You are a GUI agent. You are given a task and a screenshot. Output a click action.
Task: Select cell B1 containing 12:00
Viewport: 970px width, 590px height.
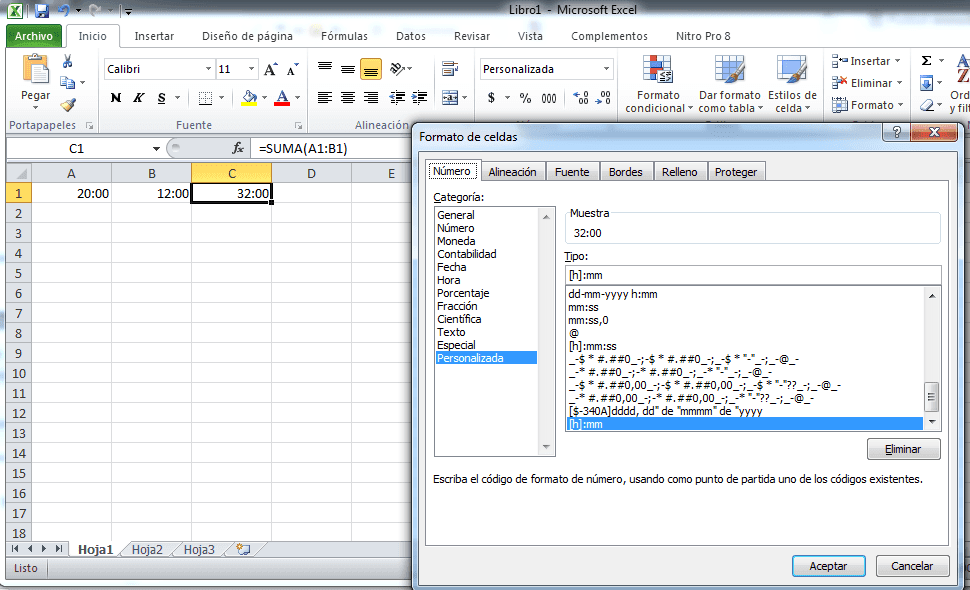(152, 194)
